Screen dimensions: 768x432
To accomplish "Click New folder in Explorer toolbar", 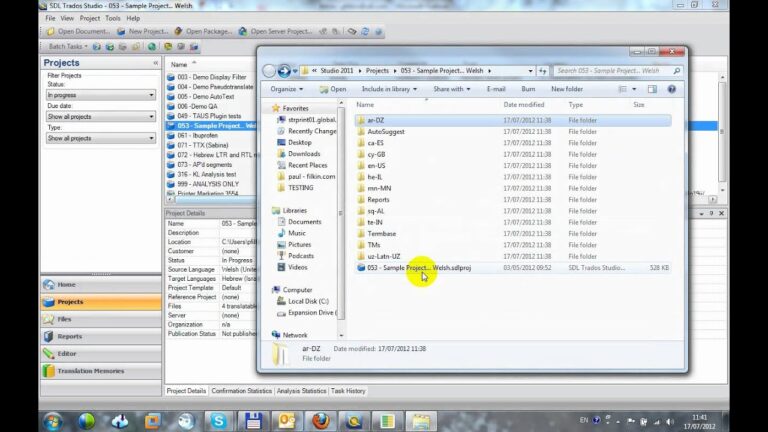I will coord(567,89).
